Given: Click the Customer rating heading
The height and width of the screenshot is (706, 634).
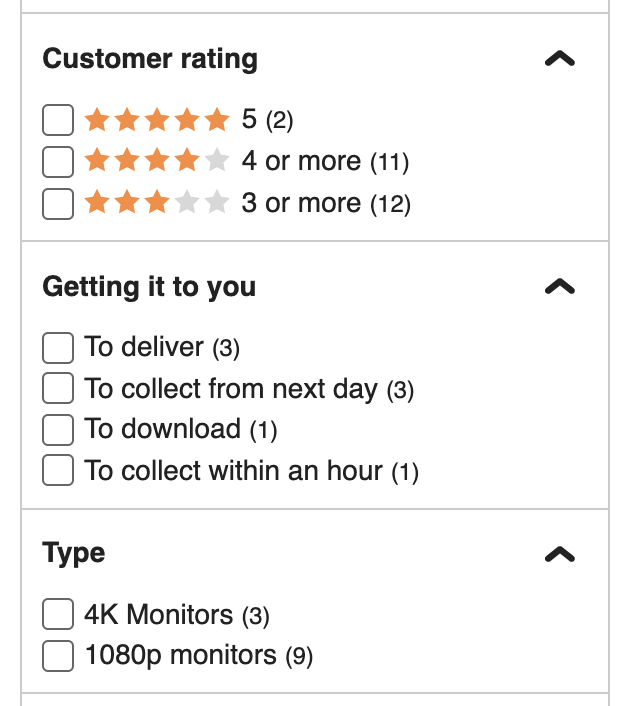Looking at the screenshot, I should pyautogui.click(x=150, y=59).
